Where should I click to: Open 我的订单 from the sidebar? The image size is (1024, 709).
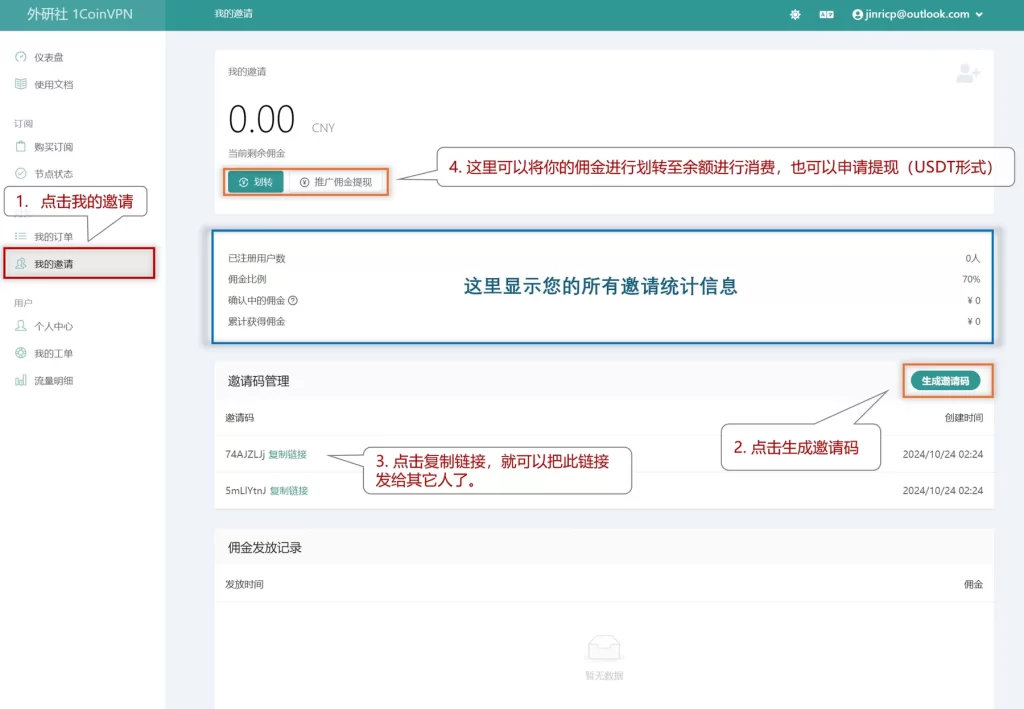click(60, 233)
